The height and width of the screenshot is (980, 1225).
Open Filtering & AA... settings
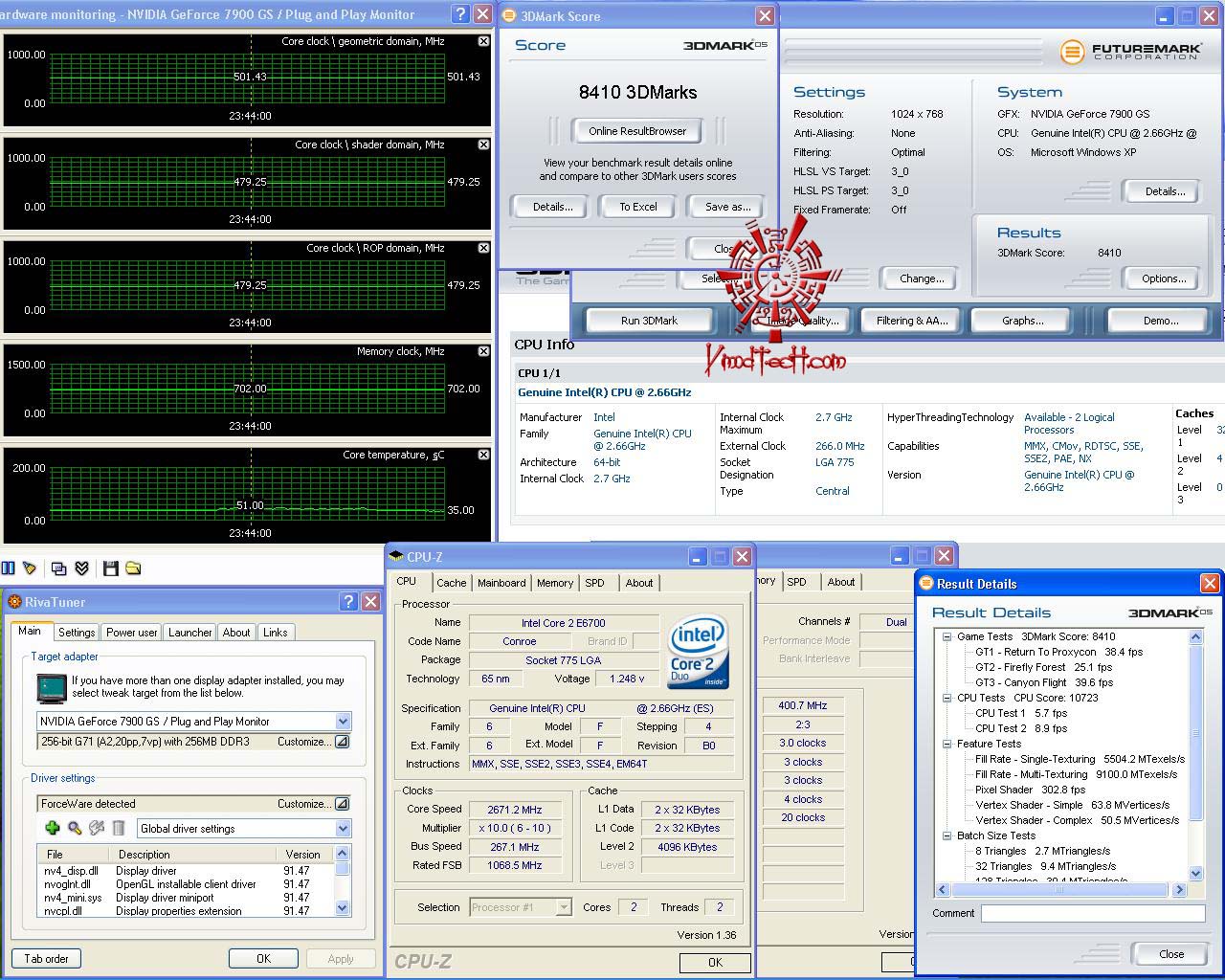912,321
